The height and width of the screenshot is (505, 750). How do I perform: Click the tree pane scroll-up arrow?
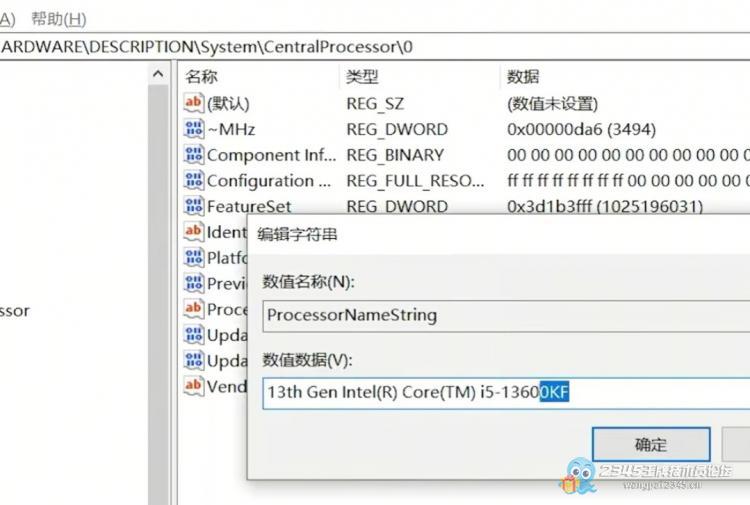(158, 74)
